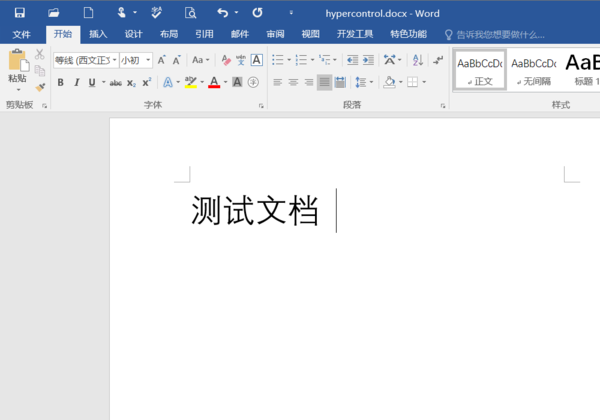Toggle italic formatting

pyautogui.click(x=77, y=82)
